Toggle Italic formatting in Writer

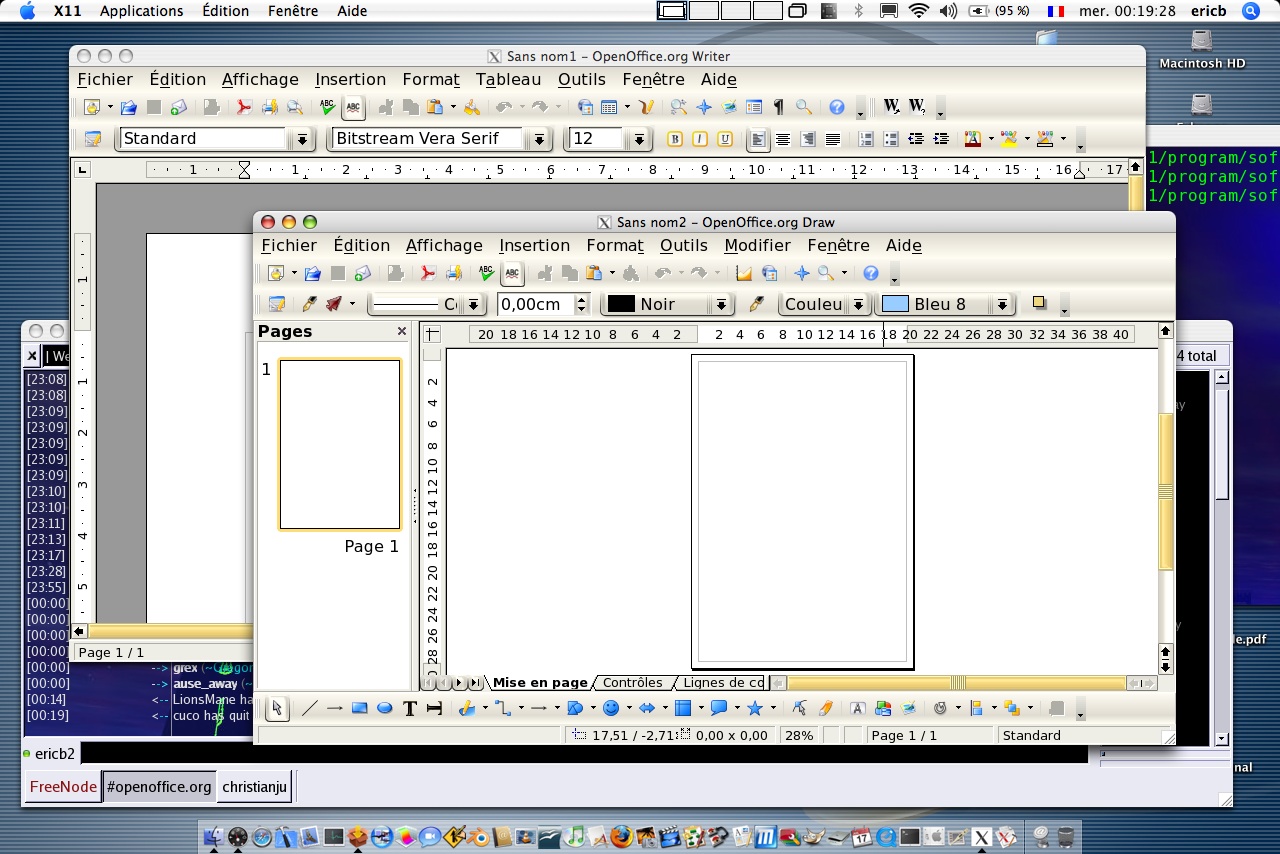(x=700, y=139)
